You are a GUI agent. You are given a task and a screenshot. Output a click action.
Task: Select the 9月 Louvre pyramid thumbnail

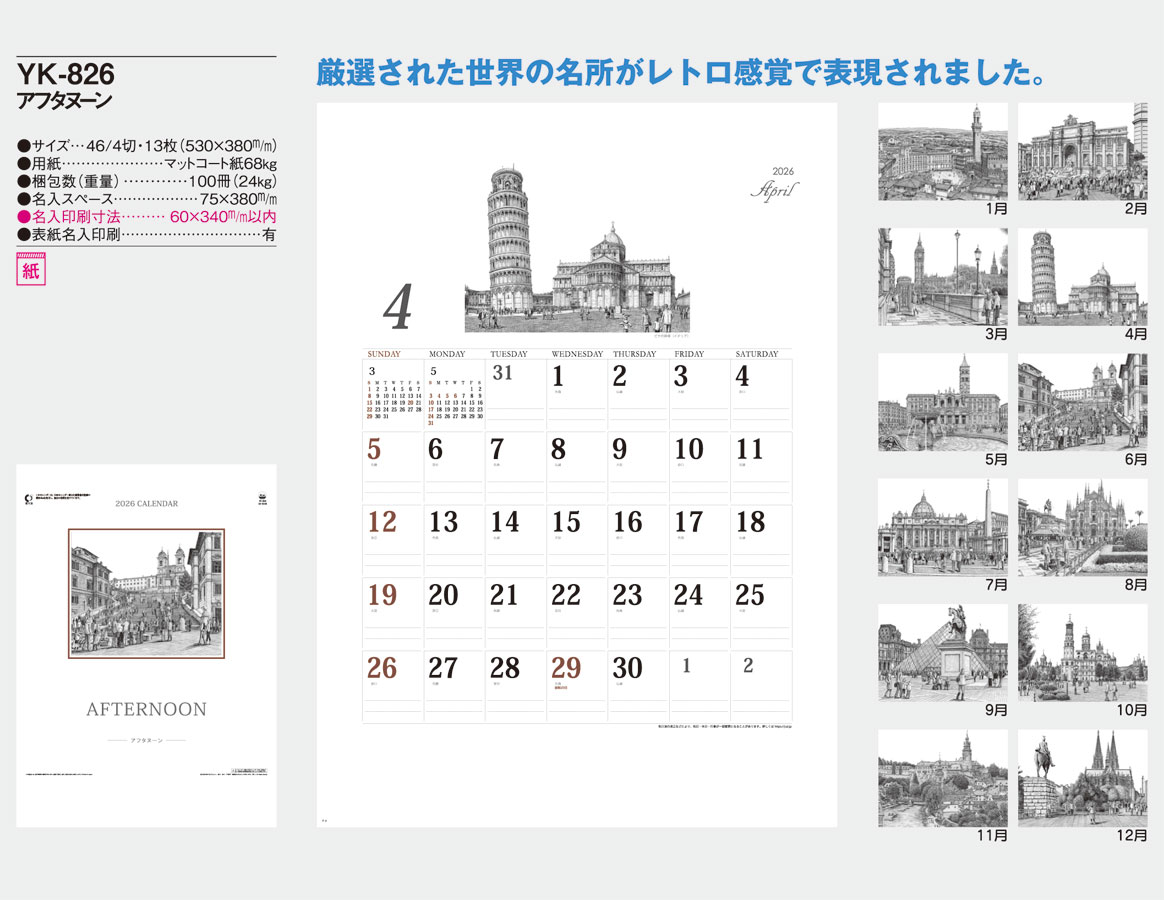[942, 652]
